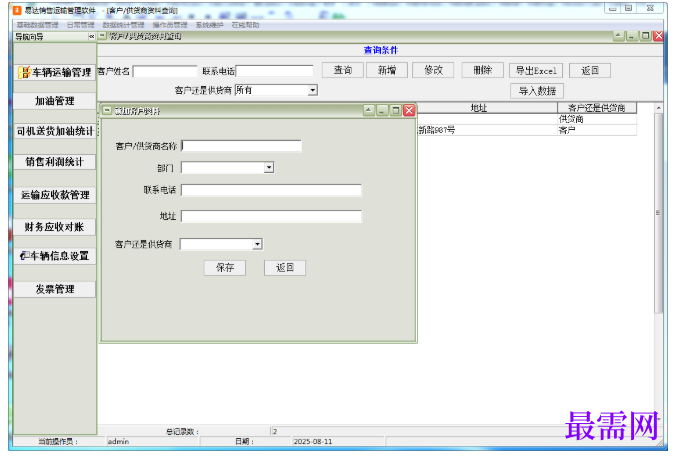Close the 增加客户资料 dialog with the red X
The width and height of the screenshot is (677, 457).
point(409,111)
